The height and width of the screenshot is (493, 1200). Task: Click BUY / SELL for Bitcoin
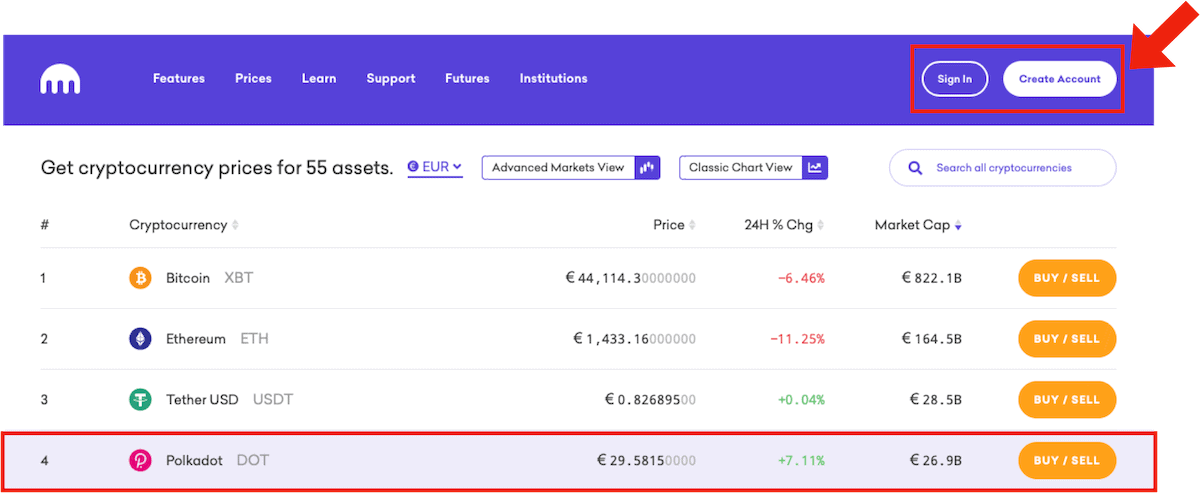coord(1066,278)
